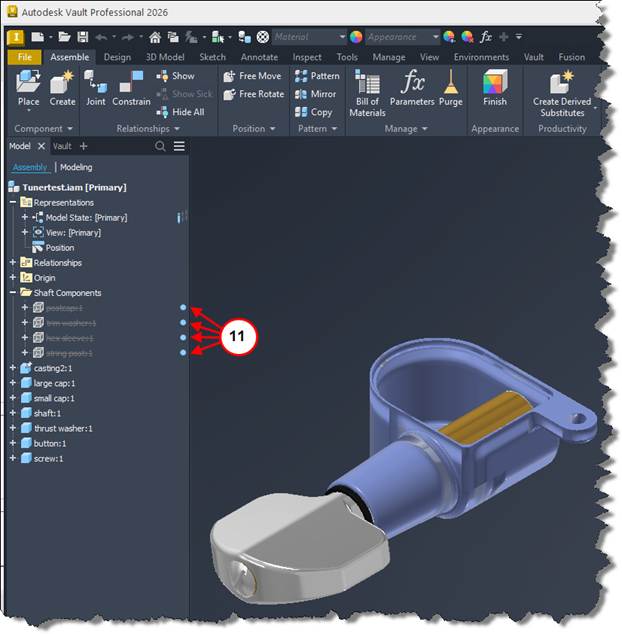The image size is (622, 634).
Task: Expand the casting2:1 component
Action: (13, 368)
